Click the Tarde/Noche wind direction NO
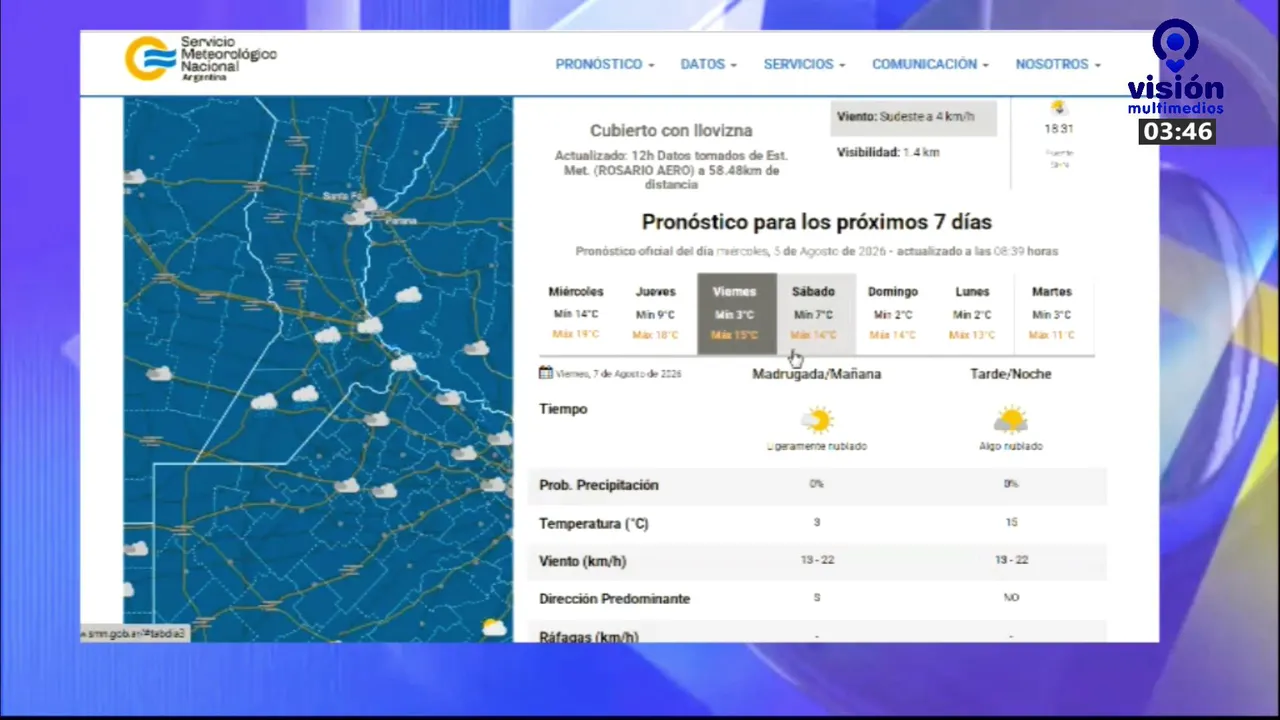 coord(1011,597)
